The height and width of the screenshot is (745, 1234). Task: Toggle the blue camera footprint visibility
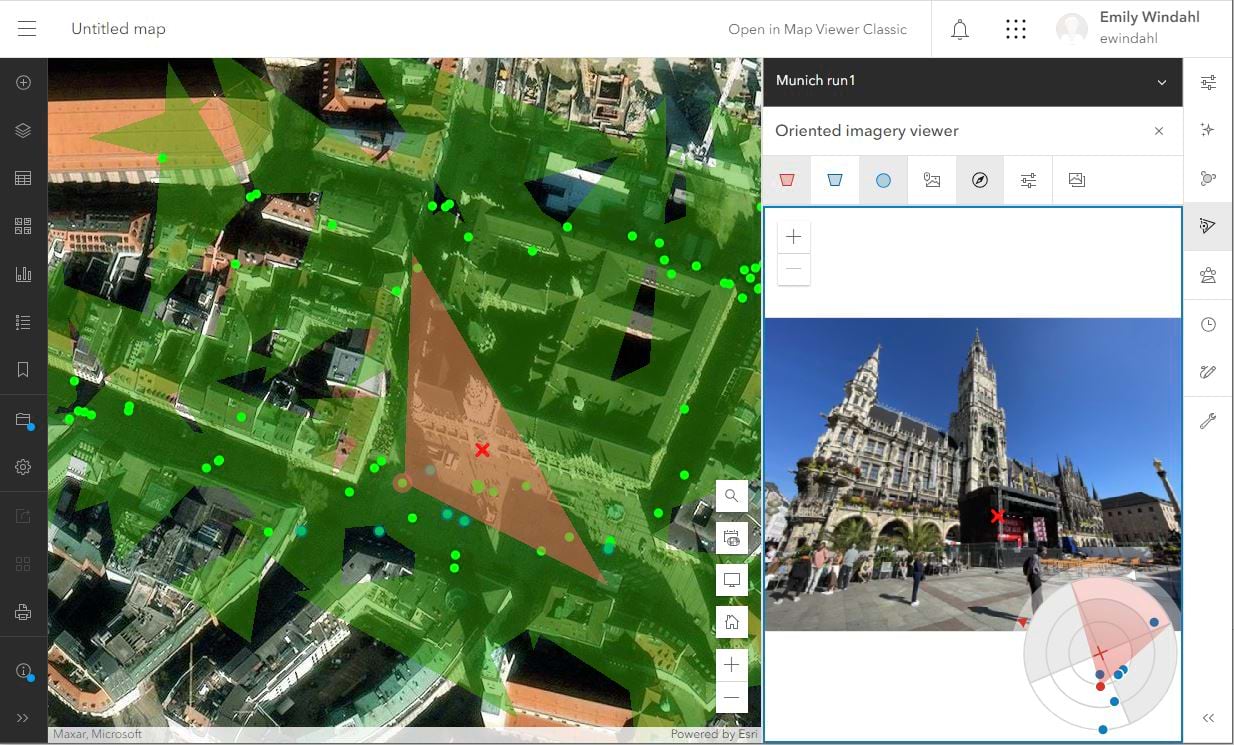[835, 180]
